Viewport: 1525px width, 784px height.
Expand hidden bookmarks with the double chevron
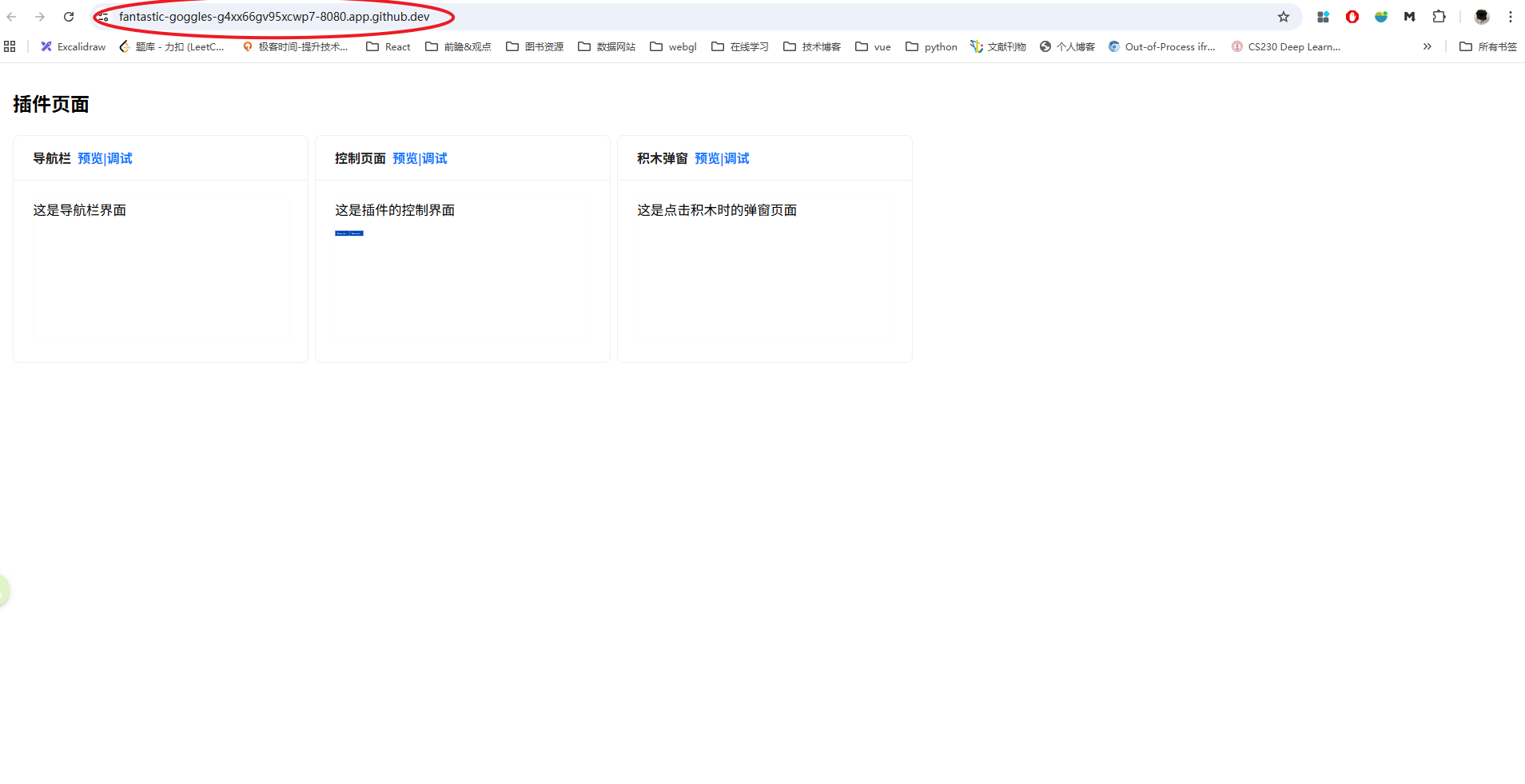(1427, 47)
